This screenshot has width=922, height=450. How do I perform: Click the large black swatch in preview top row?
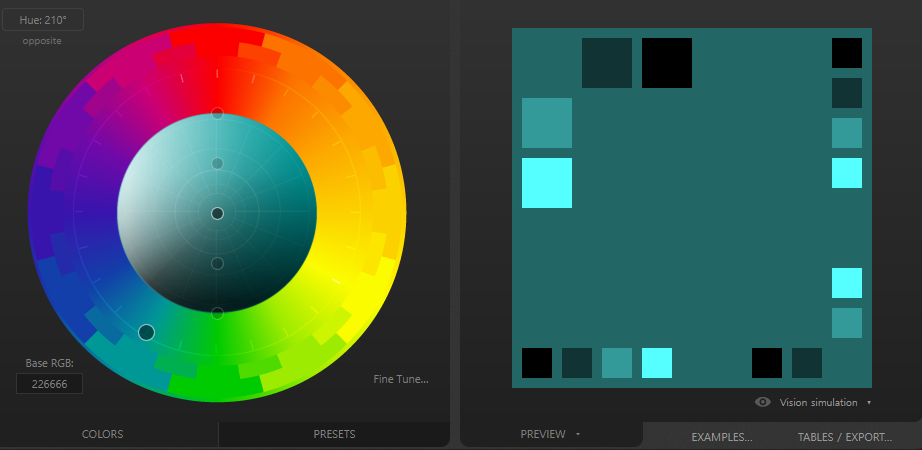[x=667, y=63]
